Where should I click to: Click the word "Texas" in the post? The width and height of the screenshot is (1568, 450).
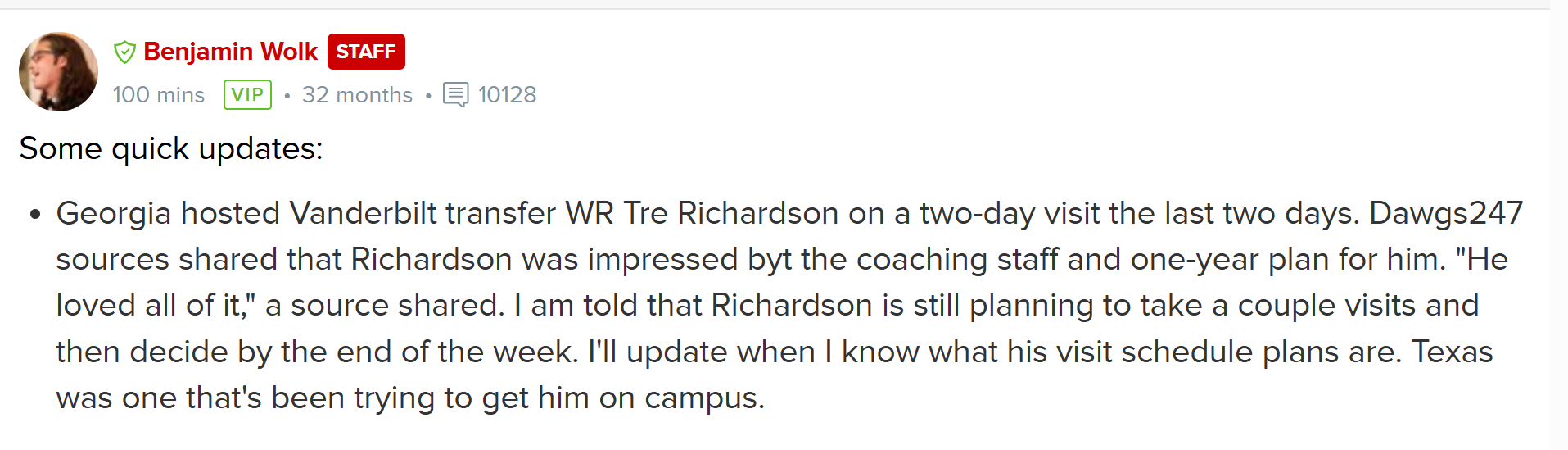(x=1453, y=352)
